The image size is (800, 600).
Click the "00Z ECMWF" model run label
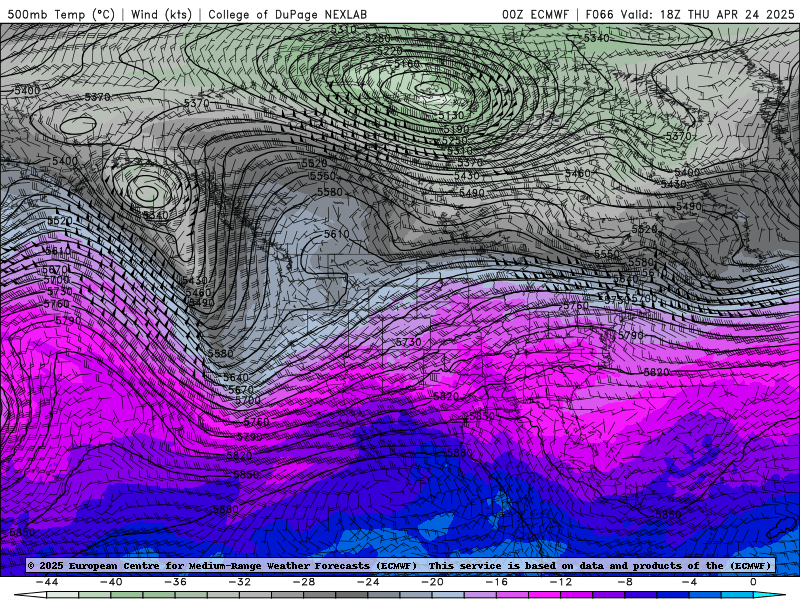[x=535, y=14]
